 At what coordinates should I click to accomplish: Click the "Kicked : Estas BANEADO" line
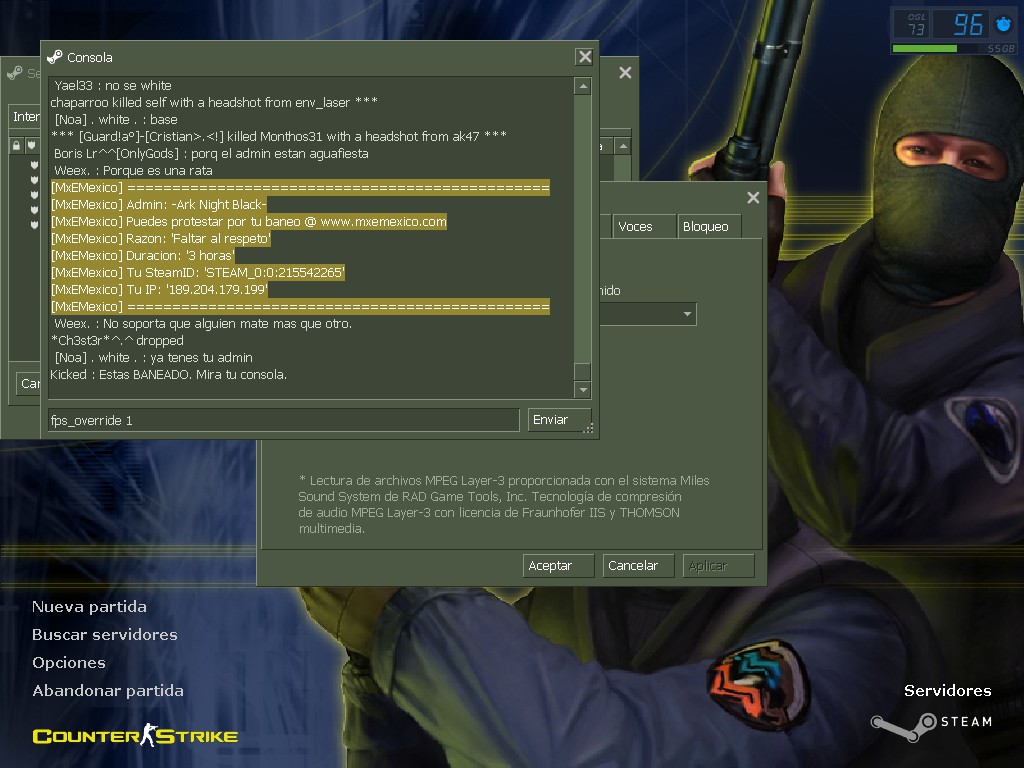[x=168, y=374]
